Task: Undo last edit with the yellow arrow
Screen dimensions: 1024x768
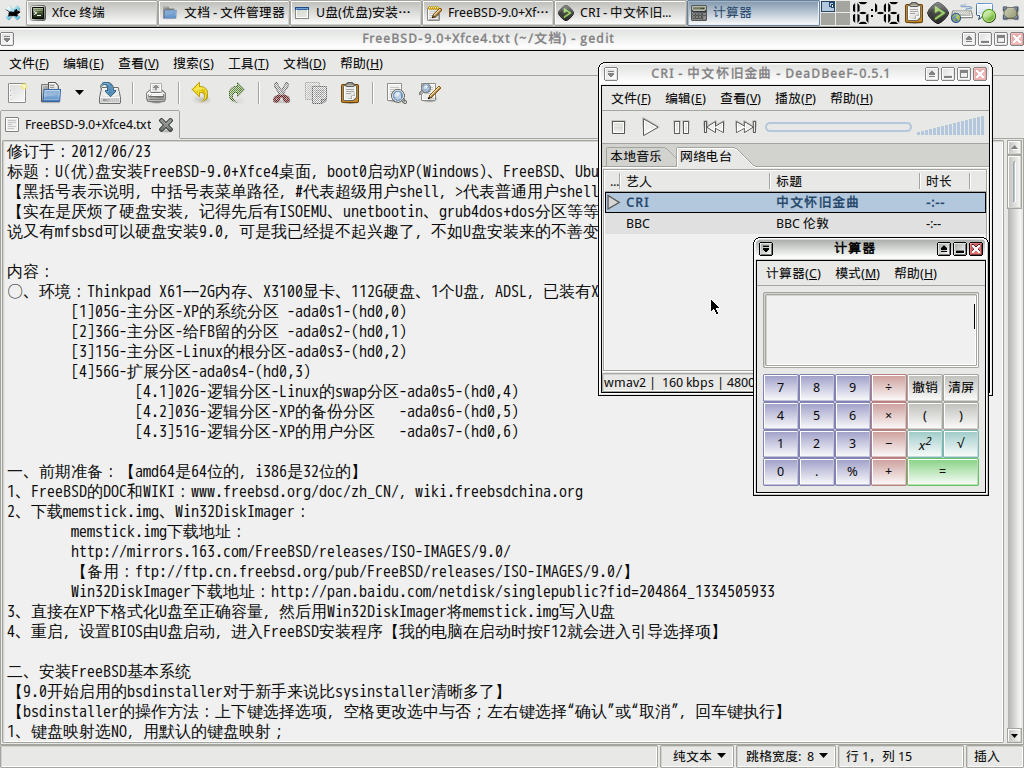Action: (200, 94)
